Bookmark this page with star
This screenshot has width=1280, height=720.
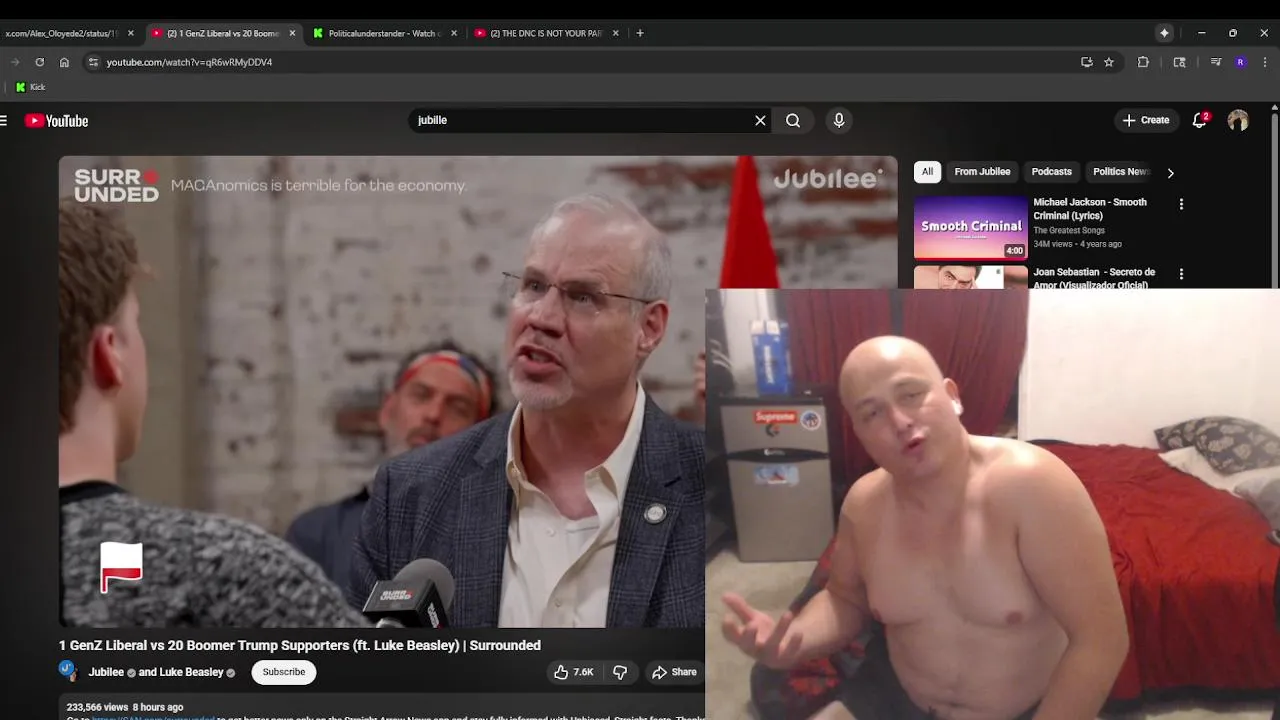pos(1109,62)
